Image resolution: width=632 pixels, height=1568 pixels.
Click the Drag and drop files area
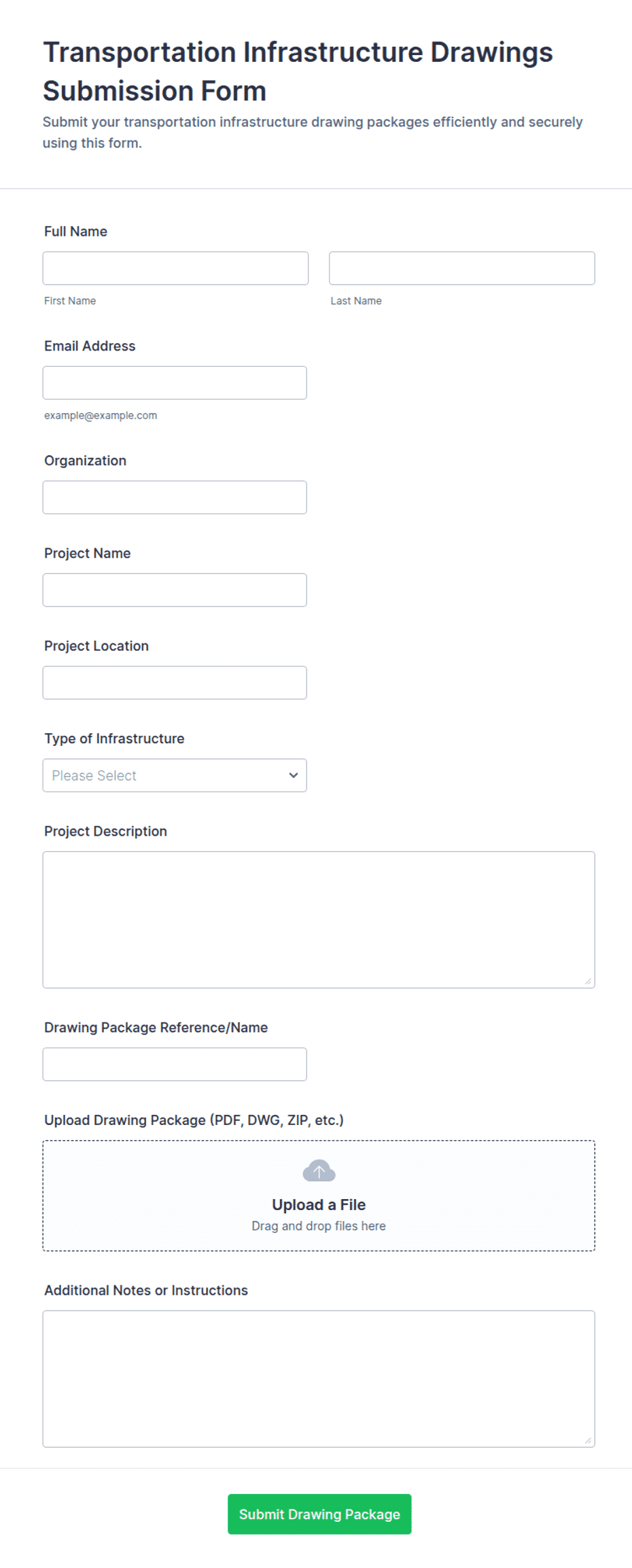319,1196
